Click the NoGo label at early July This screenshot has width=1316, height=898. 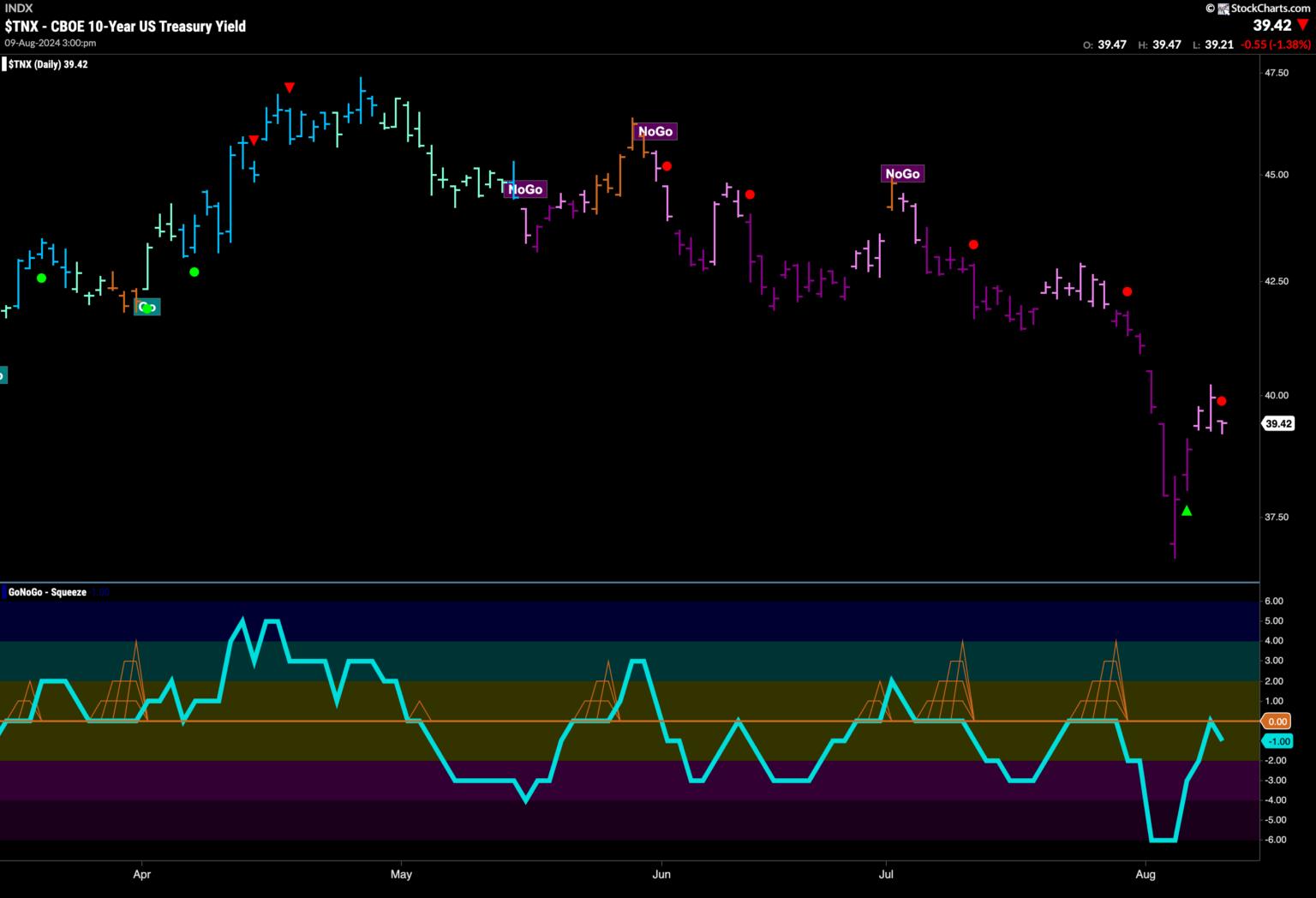click(x=903, y=174)
